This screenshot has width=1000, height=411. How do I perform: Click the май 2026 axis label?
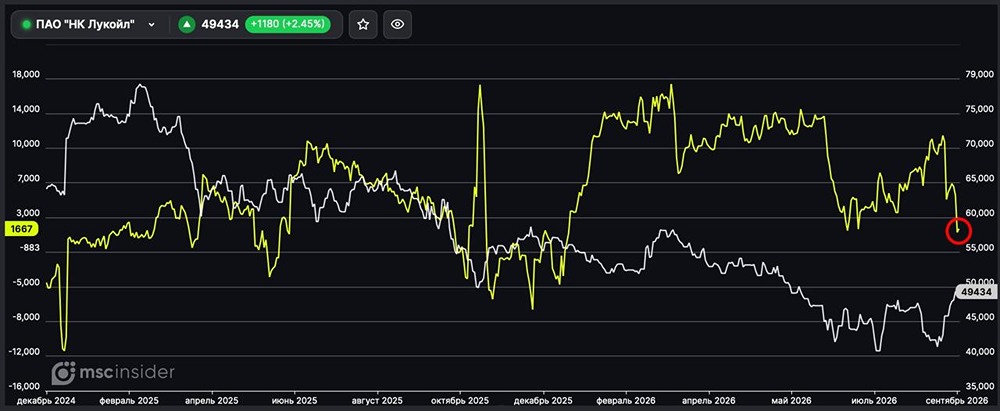(x=791, y=400)
